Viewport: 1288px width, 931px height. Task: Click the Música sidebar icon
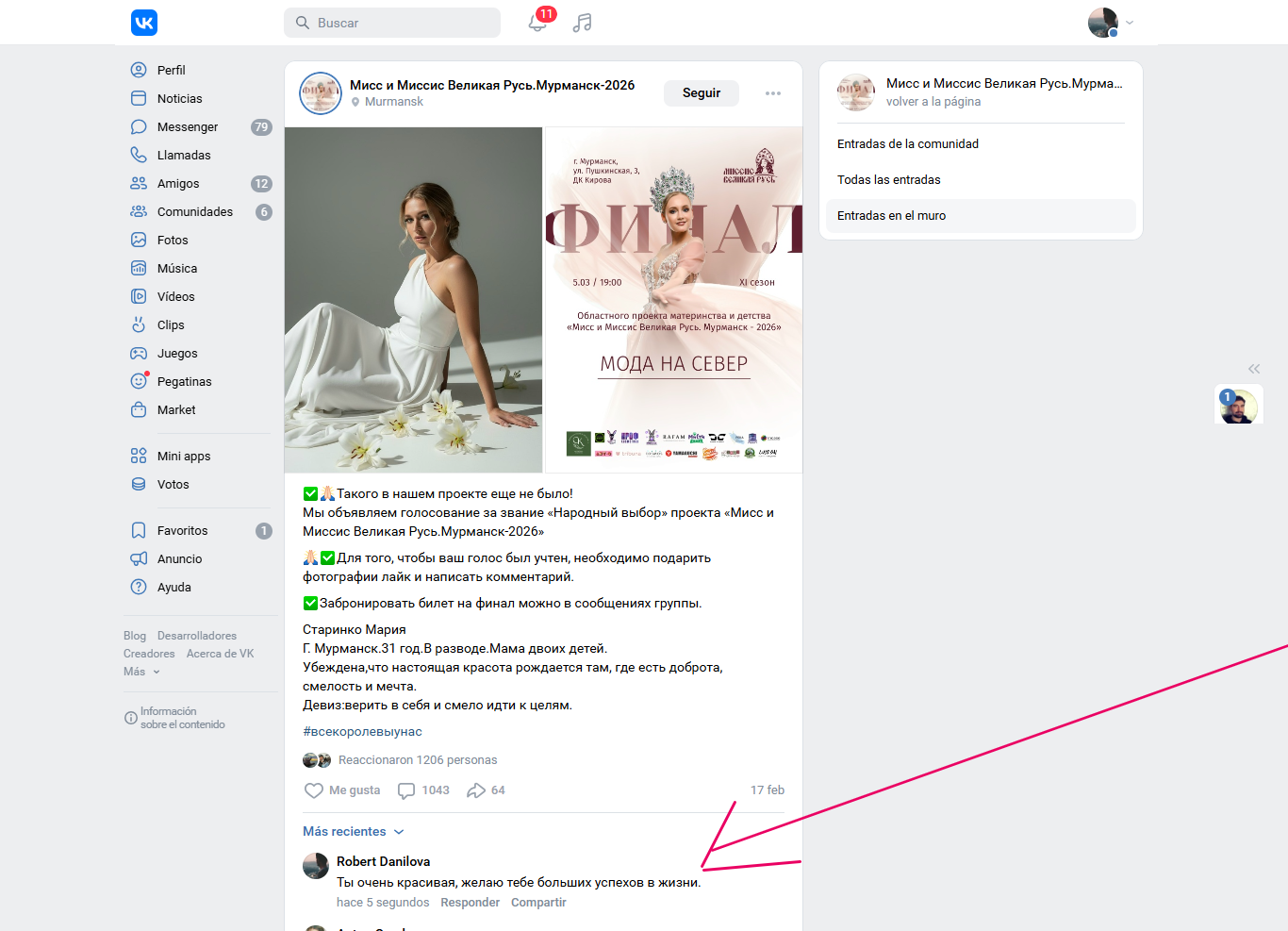[139, 268]
